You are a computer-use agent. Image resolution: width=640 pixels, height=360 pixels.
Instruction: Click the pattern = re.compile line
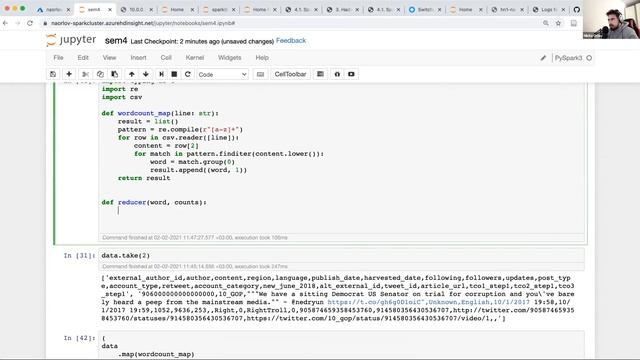180,129
